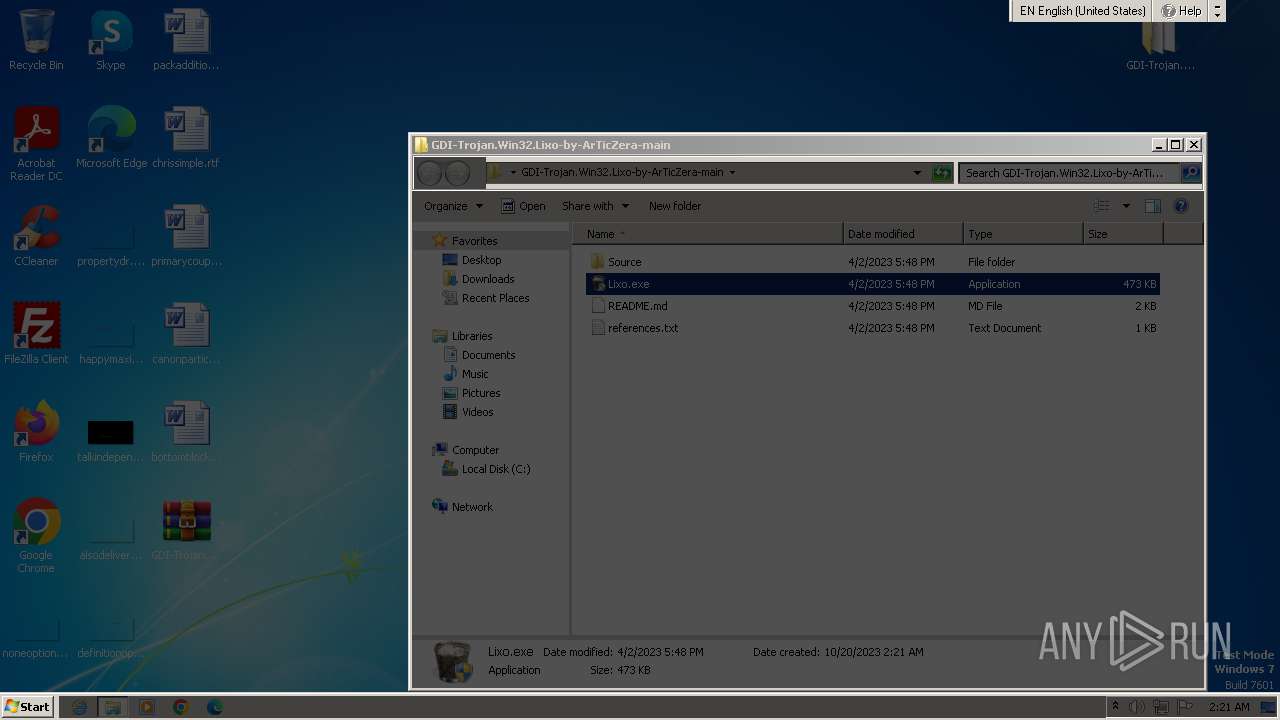Open Firefox desktop shortcut

point(36,433)
